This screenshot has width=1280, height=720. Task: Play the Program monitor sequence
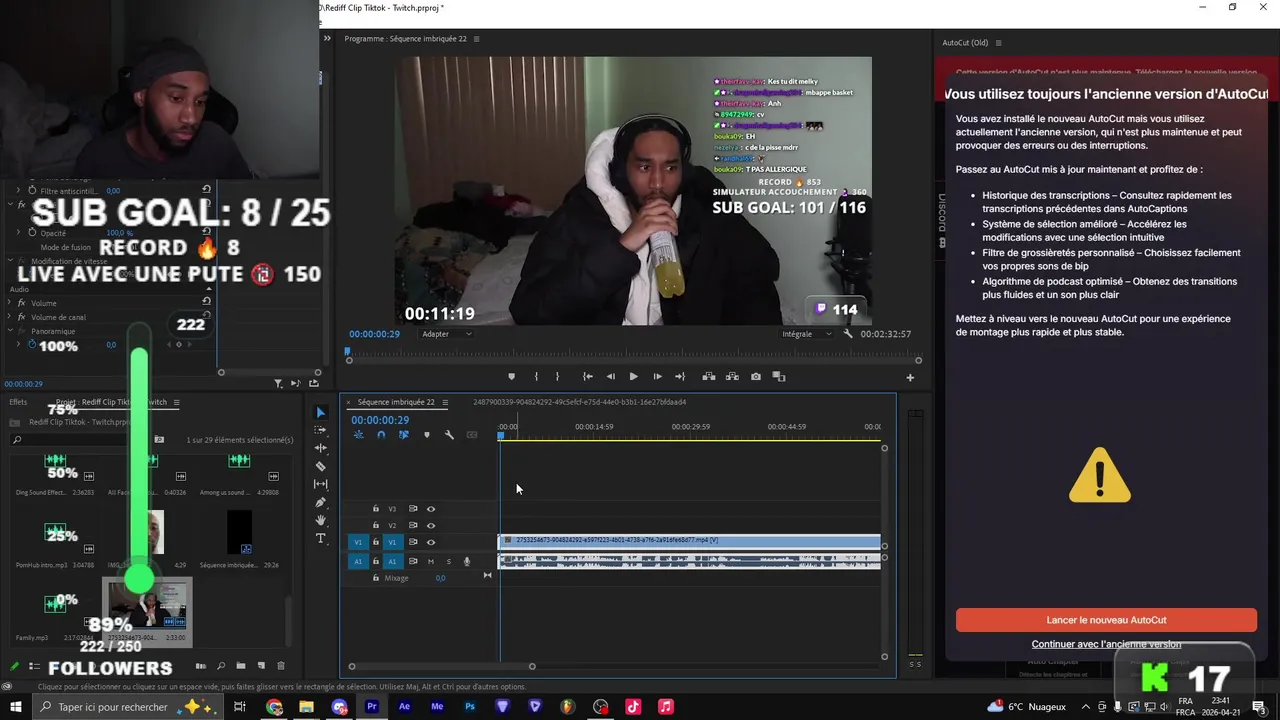point(633,377)
